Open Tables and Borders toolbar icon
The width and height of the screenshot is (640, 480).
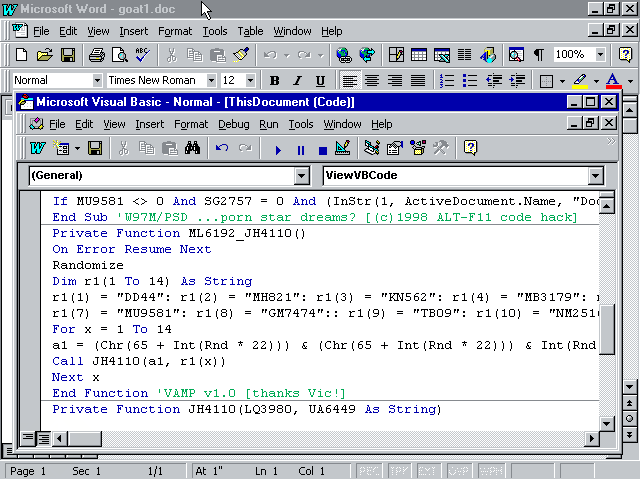click(396, 54)
